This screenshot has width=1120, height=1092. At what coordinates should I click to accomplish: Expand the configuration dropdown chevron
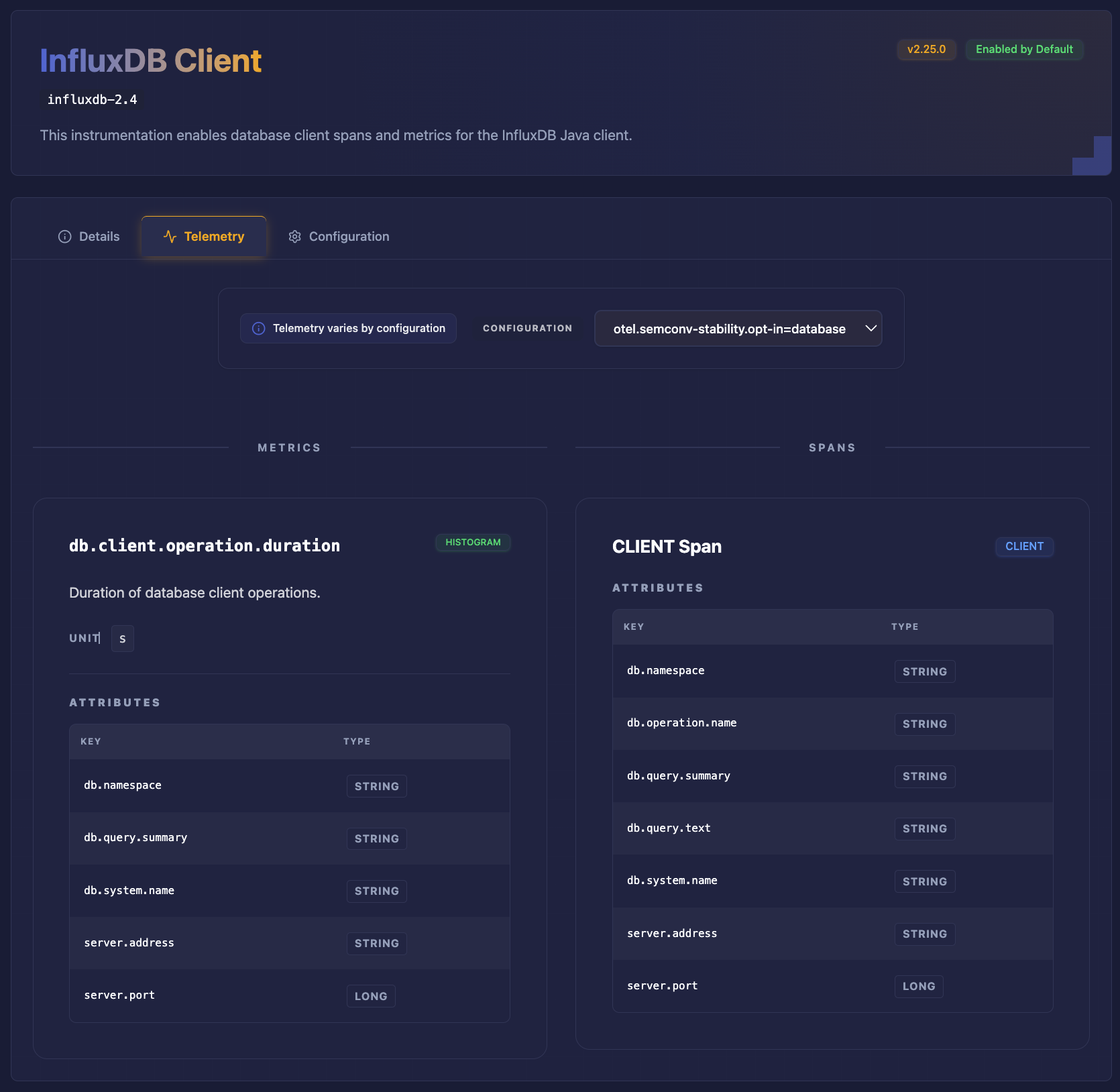click(871, 329)
